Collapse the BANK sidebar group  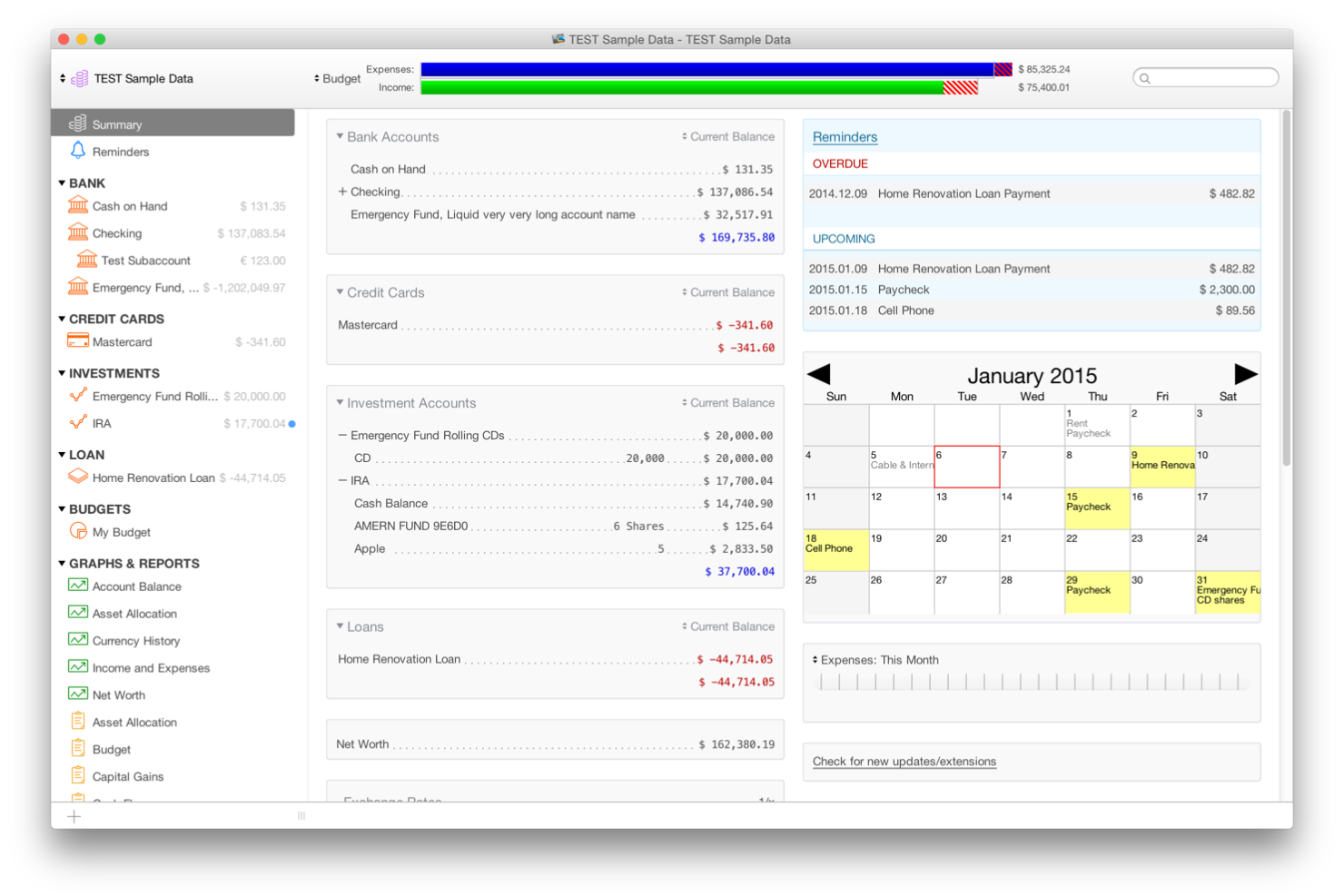tap(62, 183)
